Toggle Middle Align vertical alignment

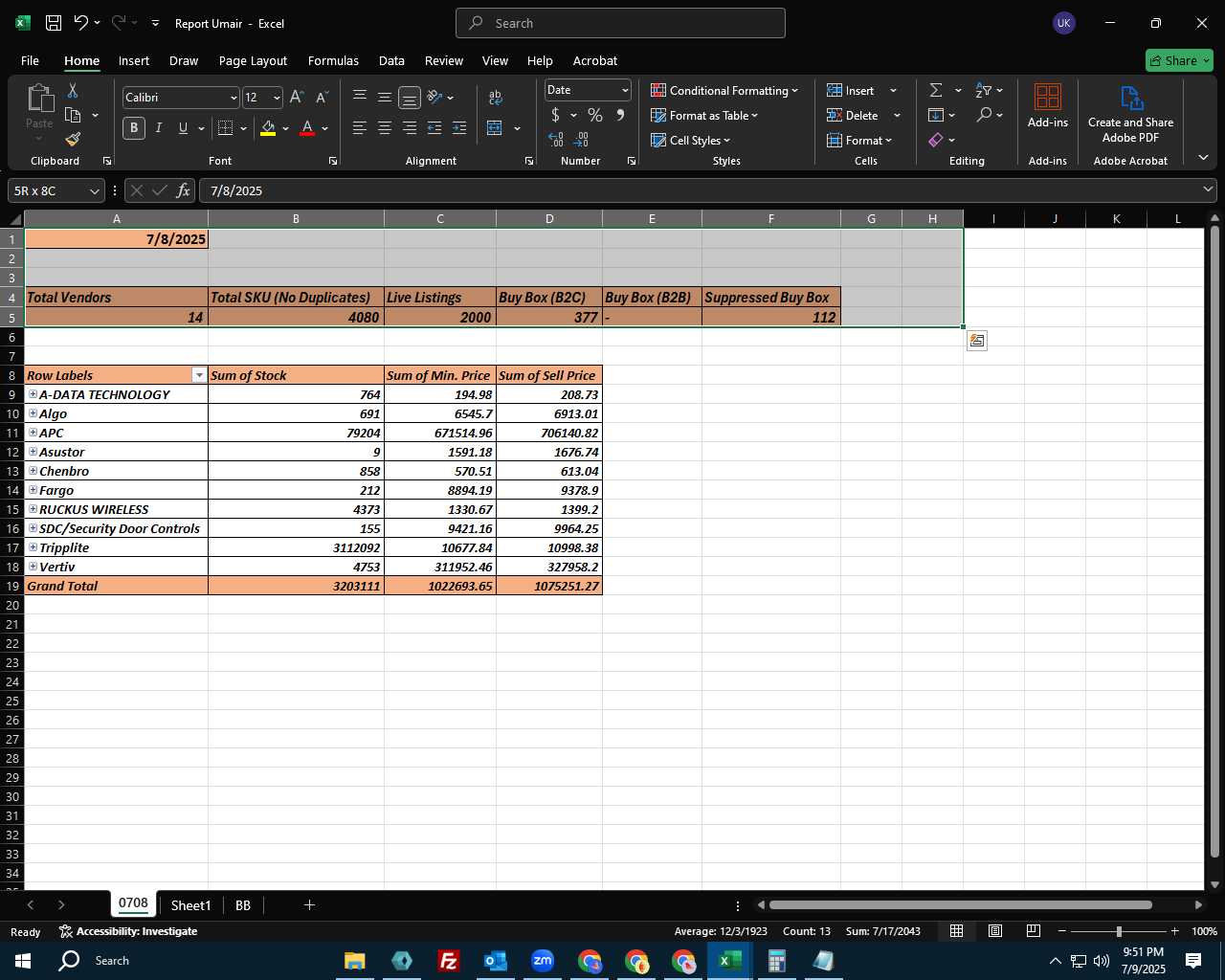pyautogui.click(x=384, y=97)
